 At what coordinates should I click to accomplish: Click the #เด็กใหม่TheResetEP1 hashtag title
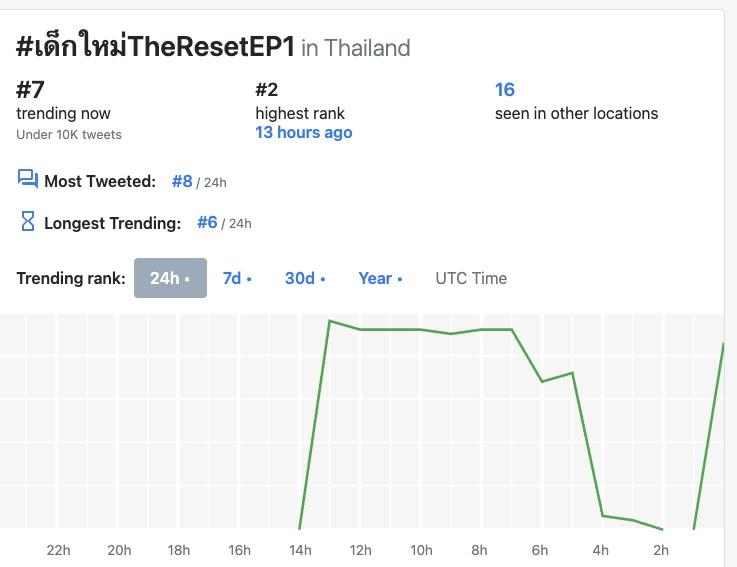point(155,46)
